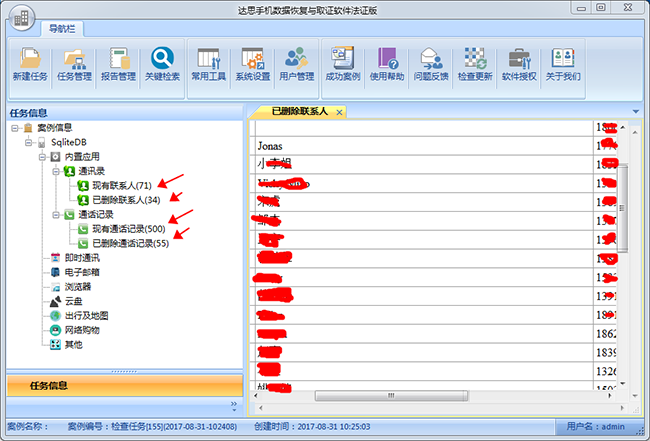The image size is (650, 441).
Task: Open 软件授权 software license icon
Action: coord(519,64)
